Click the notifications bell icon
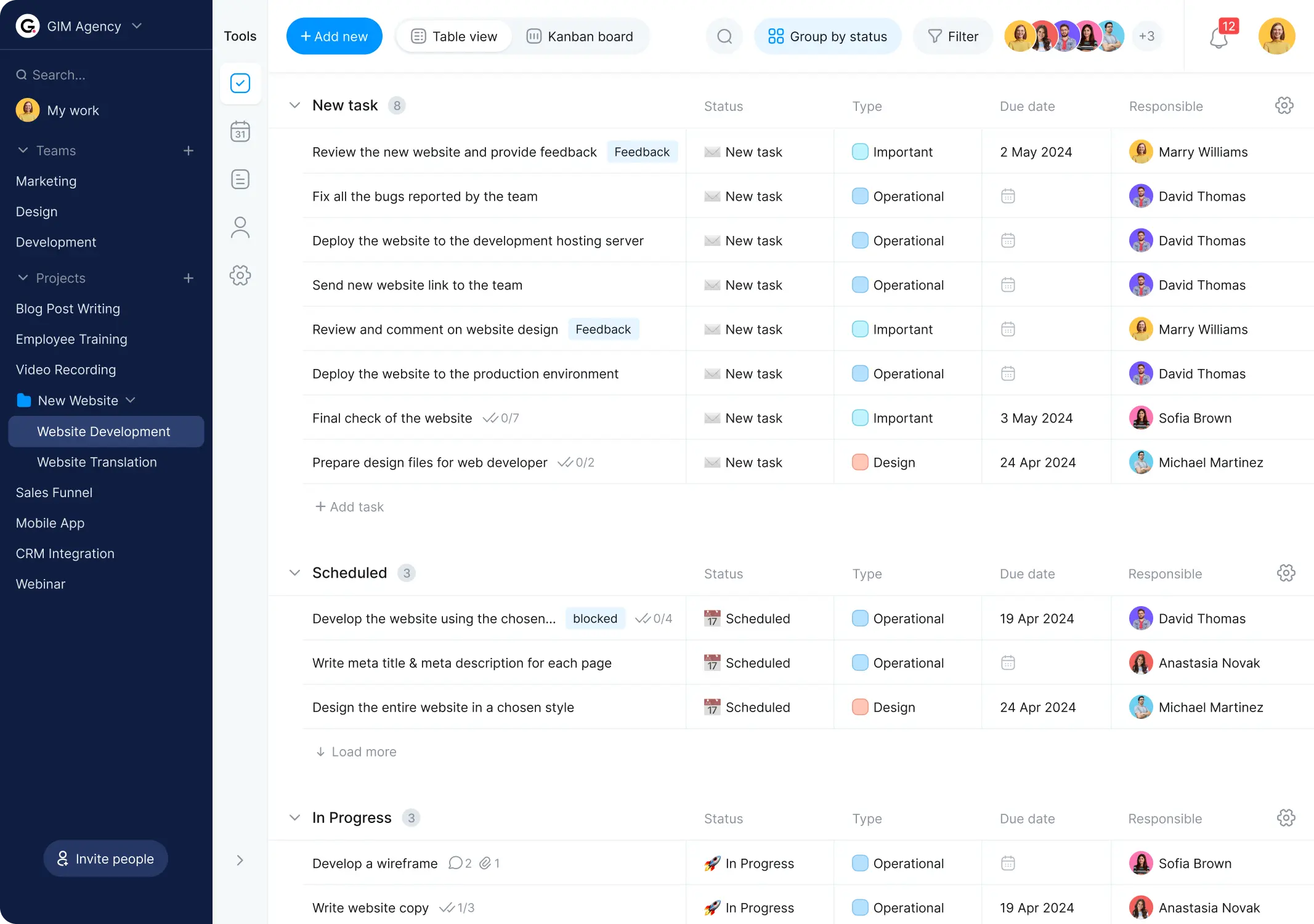Viewport: 1314px width, 924px height. coord(1219,38)
